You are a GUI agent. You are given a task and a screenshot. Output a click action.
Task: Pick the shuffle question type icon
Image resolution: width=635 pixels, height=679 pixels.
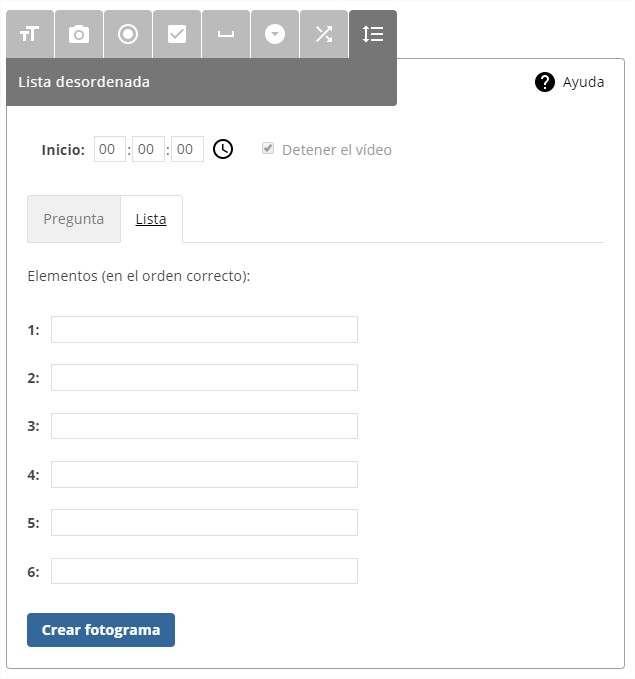coord(323,34)
